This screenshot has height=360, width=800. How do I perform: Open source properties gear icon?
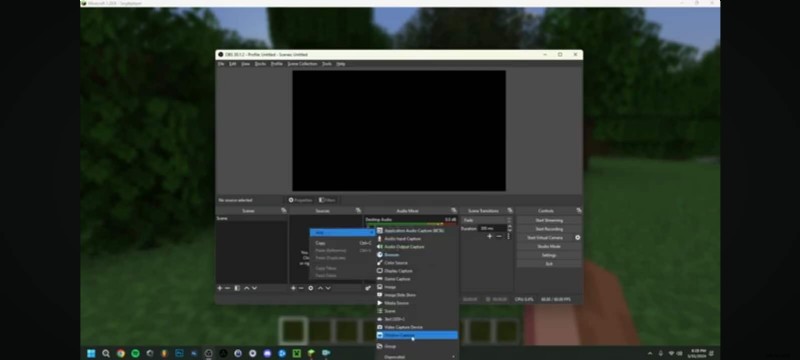click(310, 288)
